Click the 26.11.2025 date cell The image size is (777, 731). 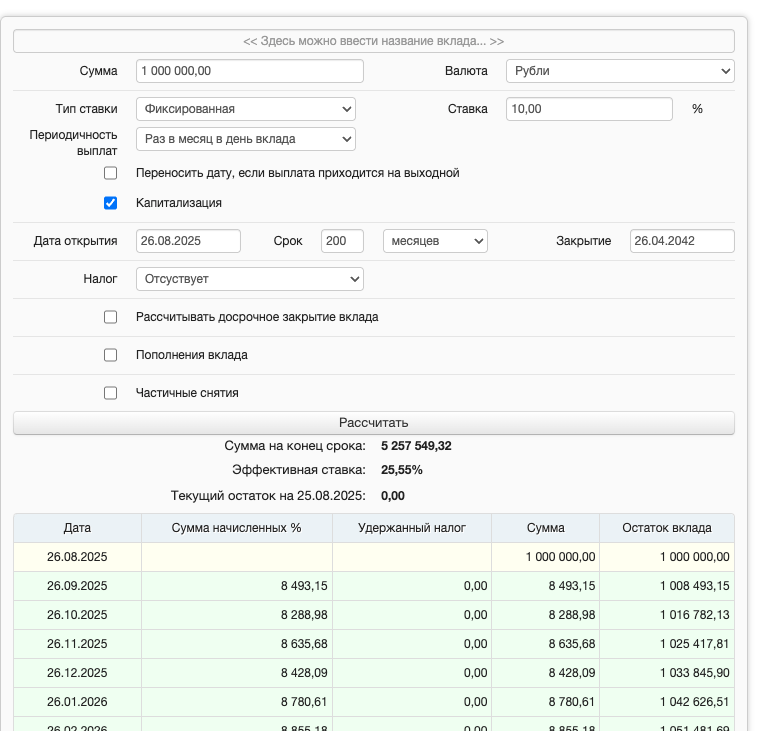pyautogui.click(x=77, y=644)
